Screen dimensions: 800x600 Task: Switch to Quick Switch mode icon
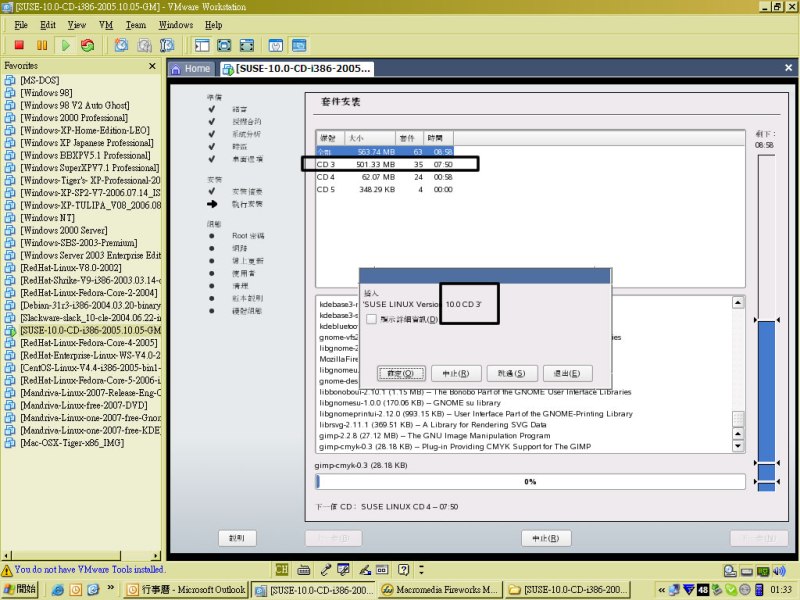tap(224, 45)
